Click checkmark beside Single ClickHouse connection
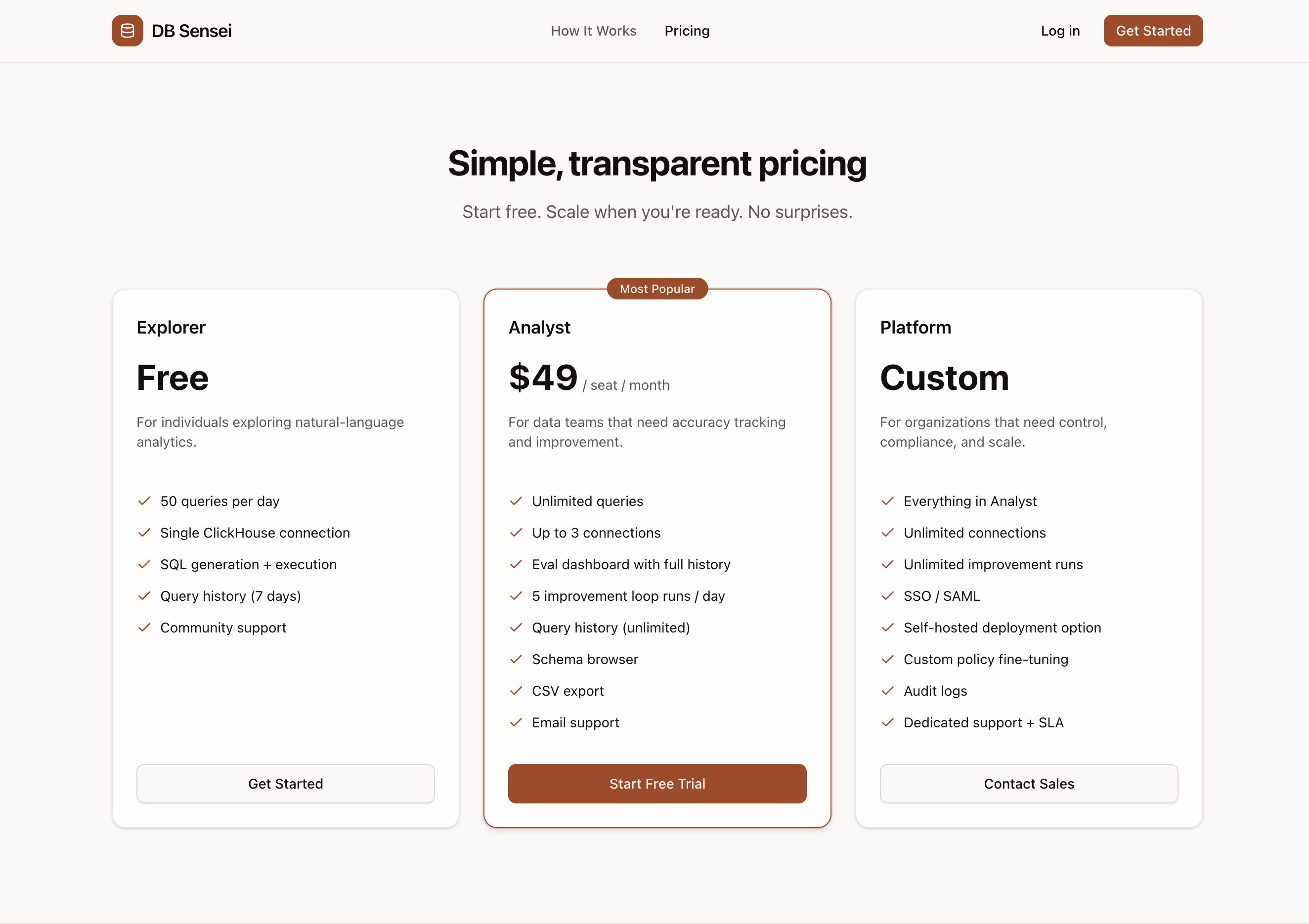Screen dimensions: 1309x924 144,532
